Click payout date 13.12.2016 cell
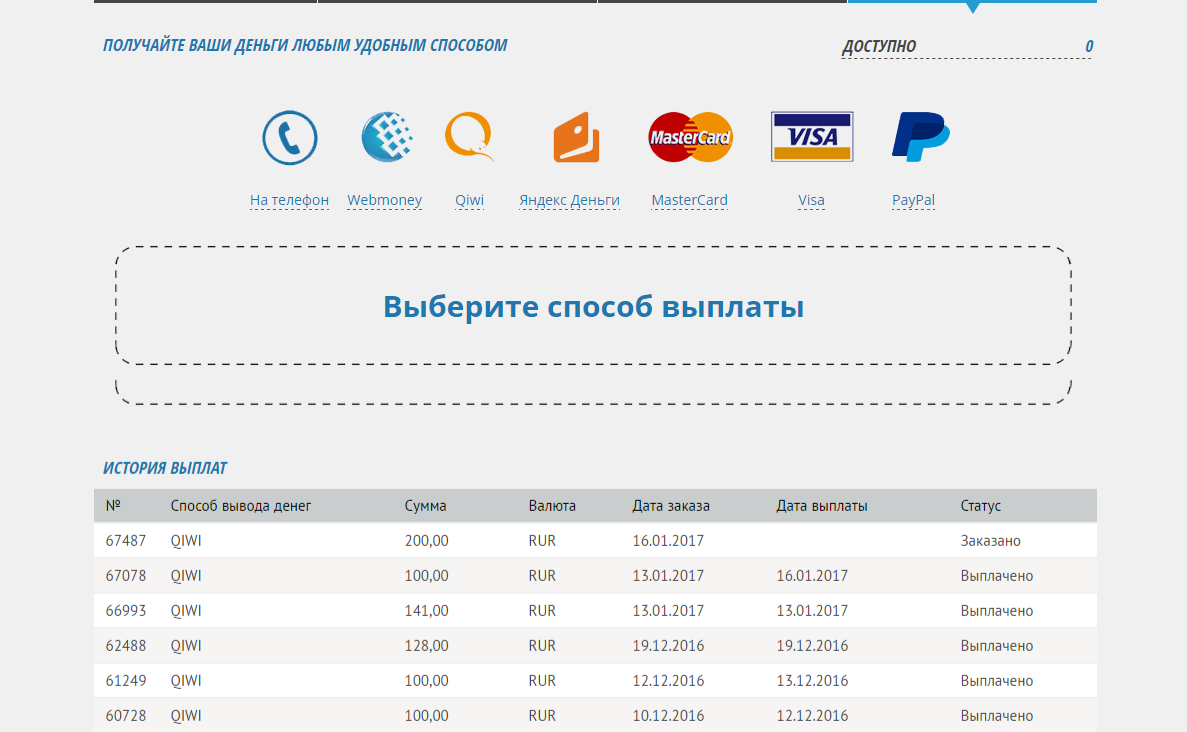Screen dimensions: 1187x732 pyautogui.click(x=812, y=680)
